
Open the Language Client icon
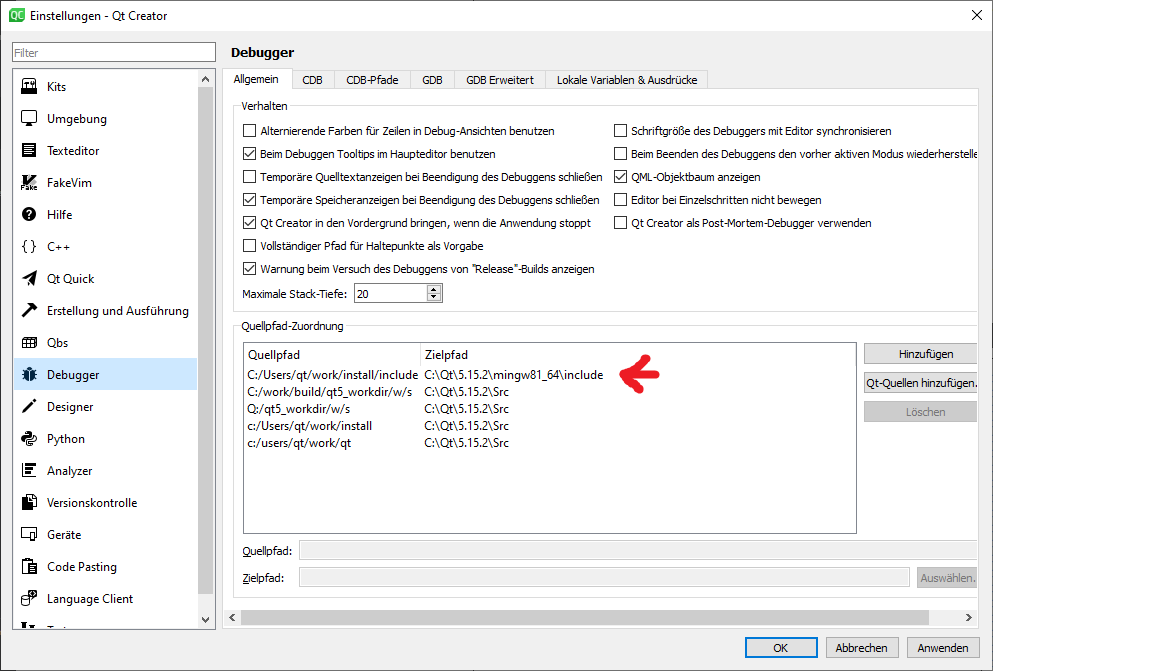(x=29, y=598)
